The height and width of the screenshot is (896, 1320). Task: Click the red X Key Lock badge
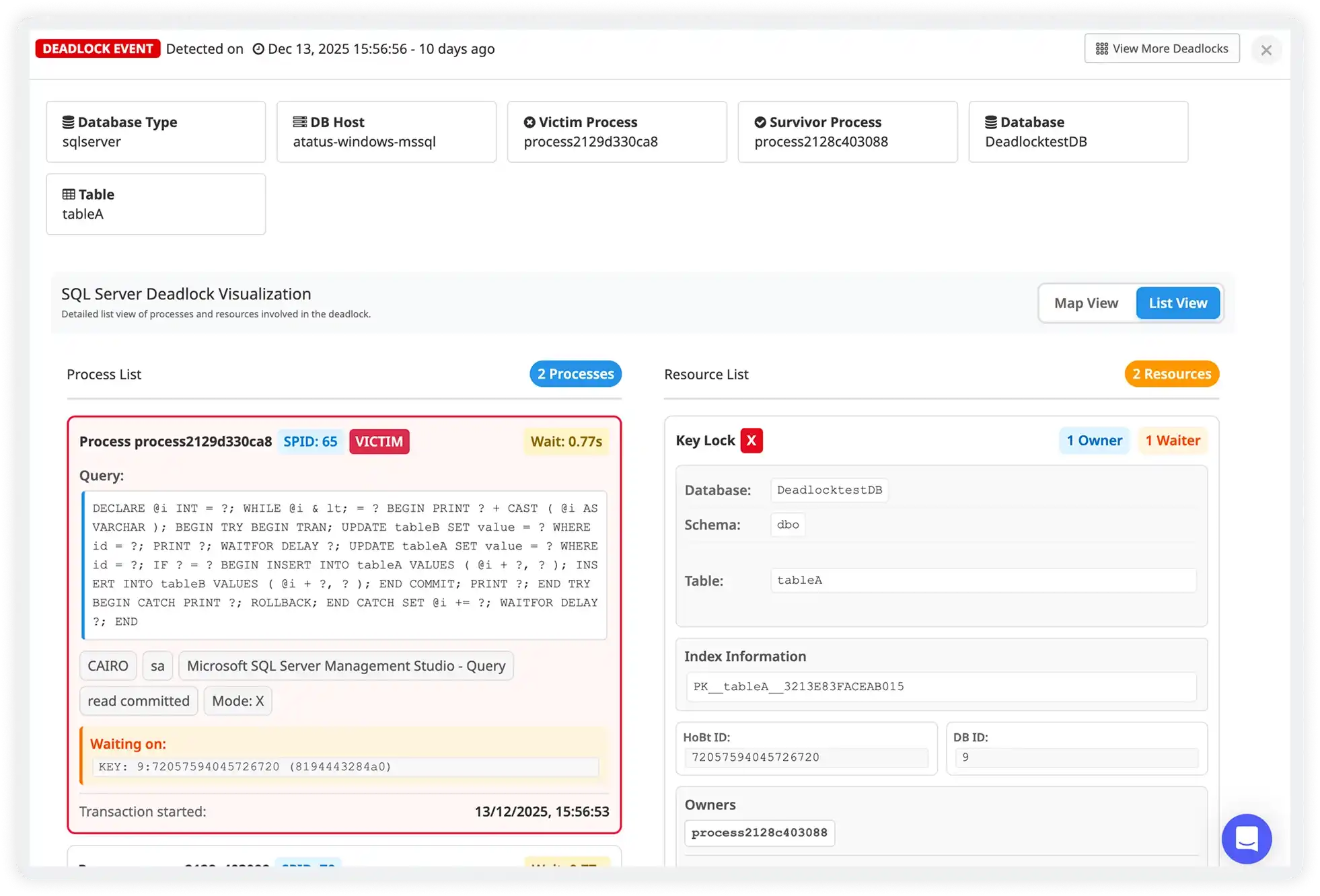(x=751, y=441)
